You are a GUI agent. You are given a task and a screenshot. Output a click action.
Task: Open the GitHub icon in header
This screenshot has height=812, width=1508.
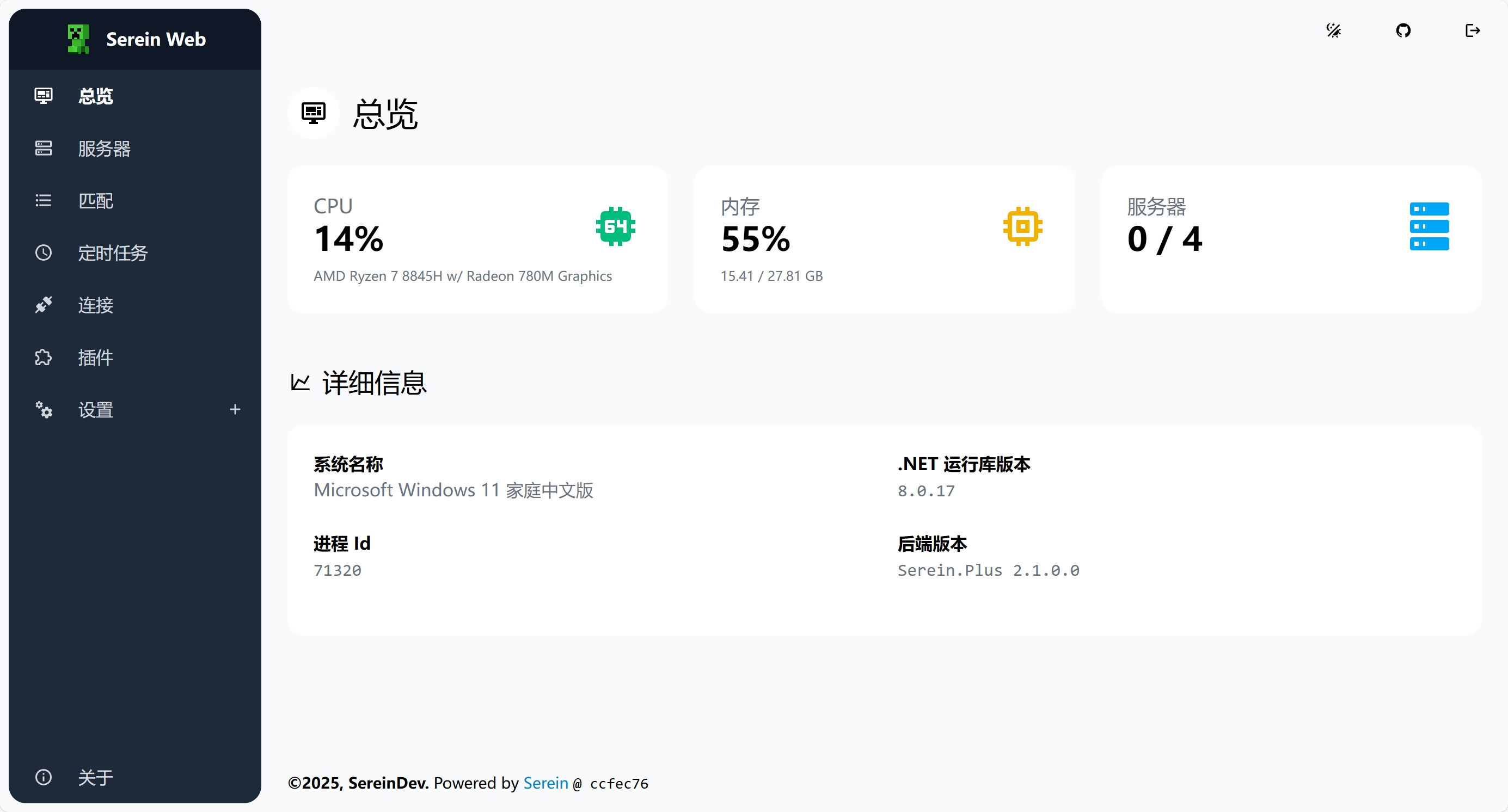[x=1403, y=30]
